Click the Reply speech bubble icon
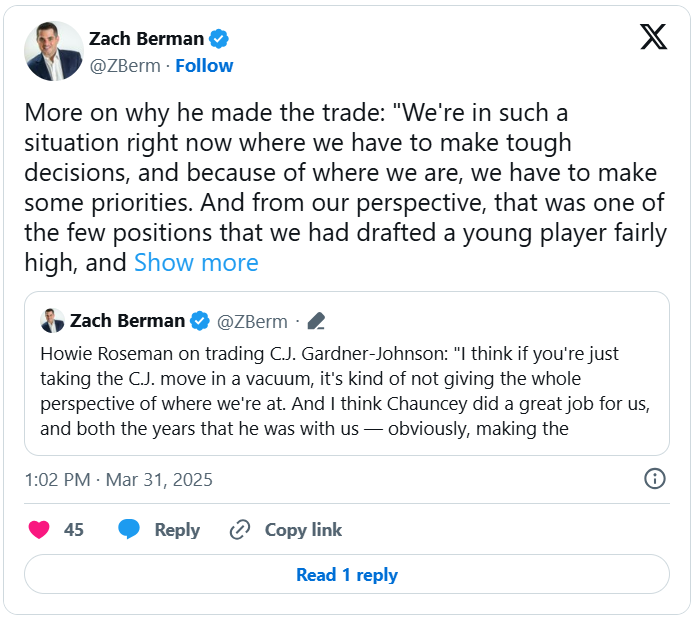 [x=129, y=530]
